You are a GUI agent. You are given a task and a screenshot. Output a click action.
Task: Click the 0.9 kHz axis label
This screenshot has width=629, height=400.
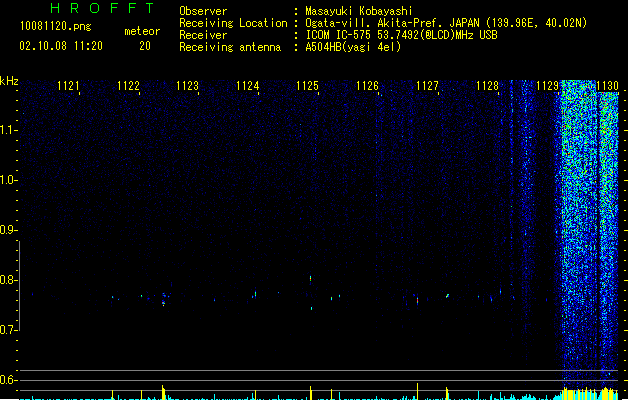pos(8,230)
